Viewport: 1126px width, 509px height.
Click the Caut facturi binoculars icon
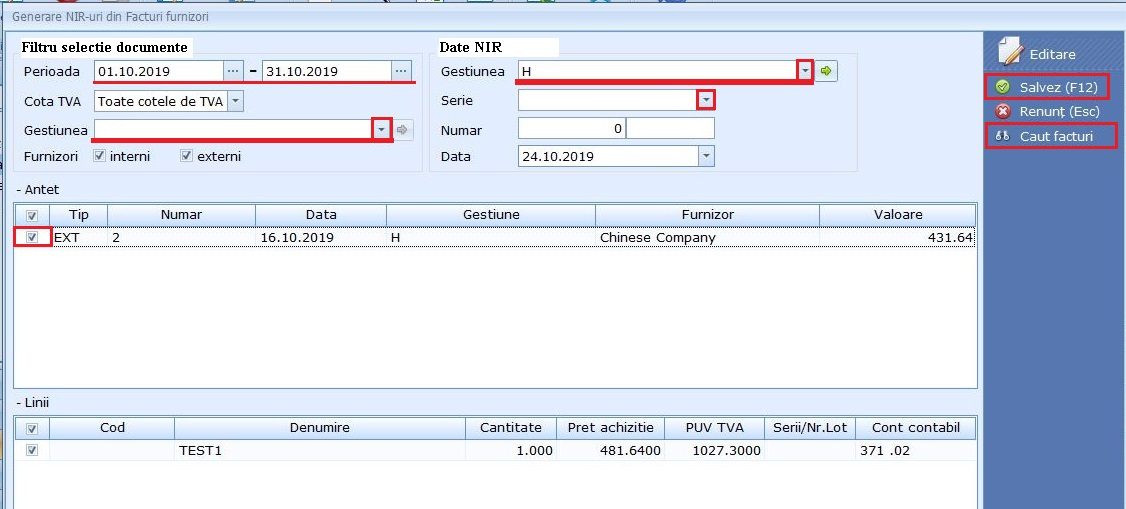pos(1002,136)
